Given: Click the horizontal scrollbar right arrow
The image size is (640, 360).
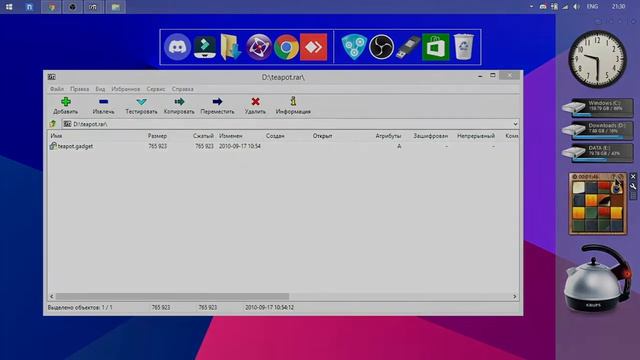Looking at the screenshot, I should coord(515,296).
